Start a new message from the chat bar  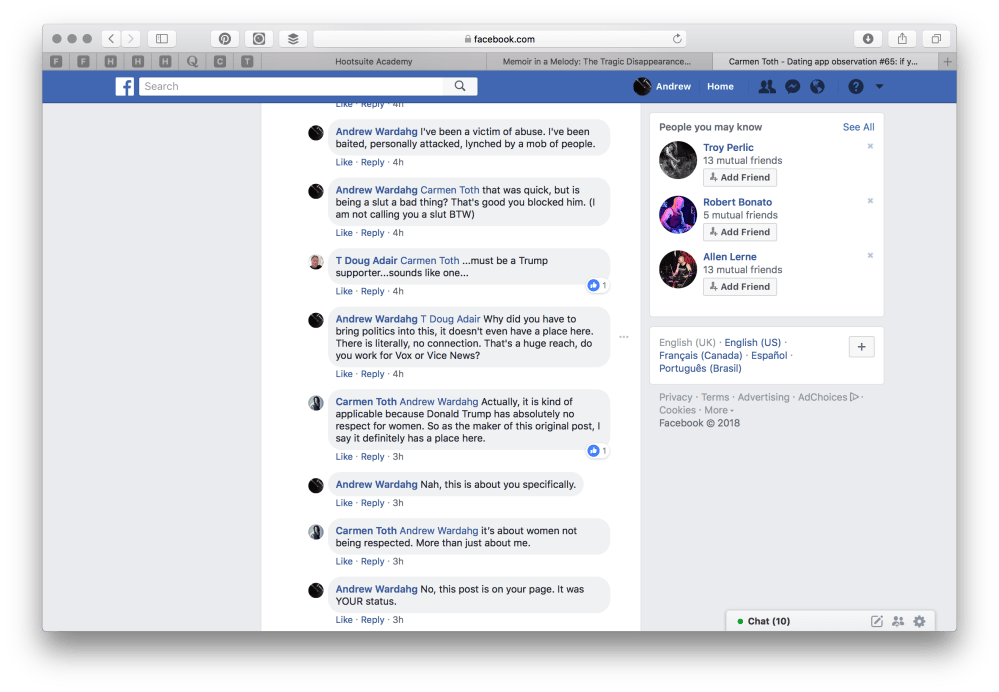(x=877, y=621)
